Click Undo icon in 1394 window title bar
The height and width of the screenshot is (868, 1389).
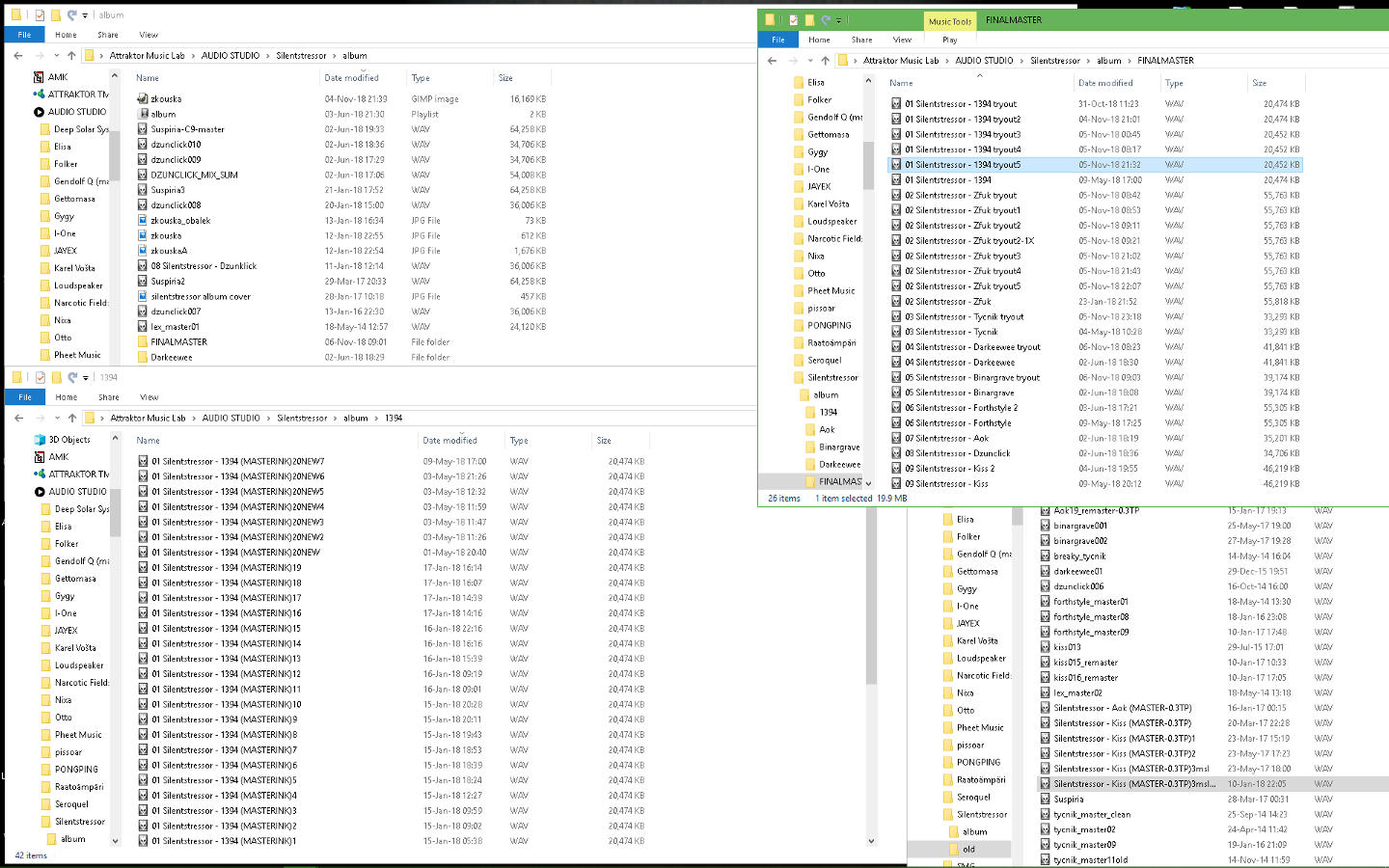[x=72, y=377]
